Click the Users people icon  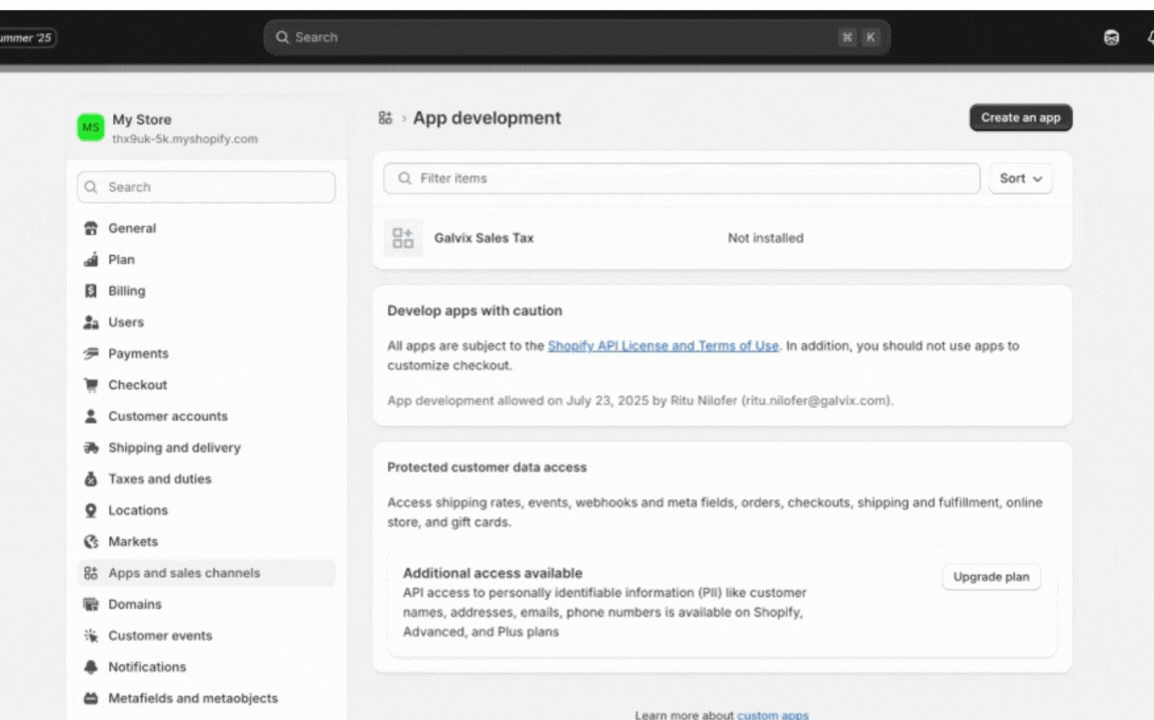pos(91,322)
